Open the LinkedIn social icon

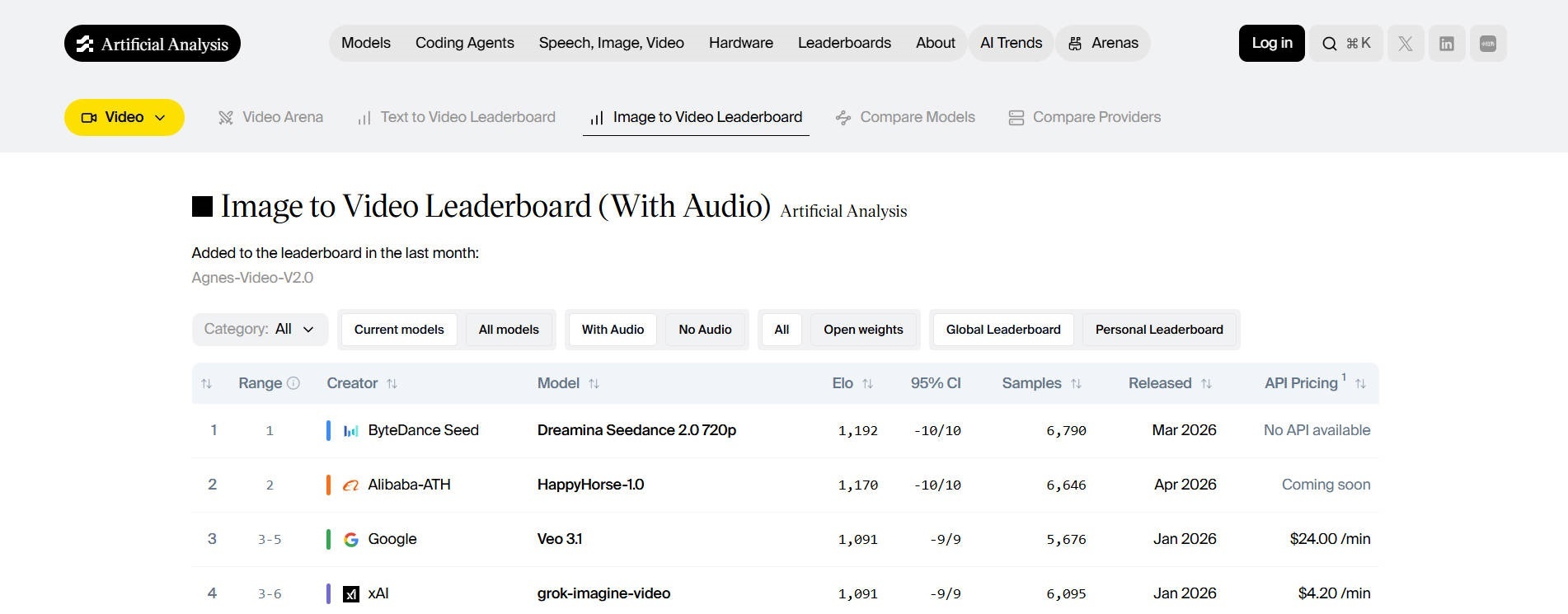1447,44
